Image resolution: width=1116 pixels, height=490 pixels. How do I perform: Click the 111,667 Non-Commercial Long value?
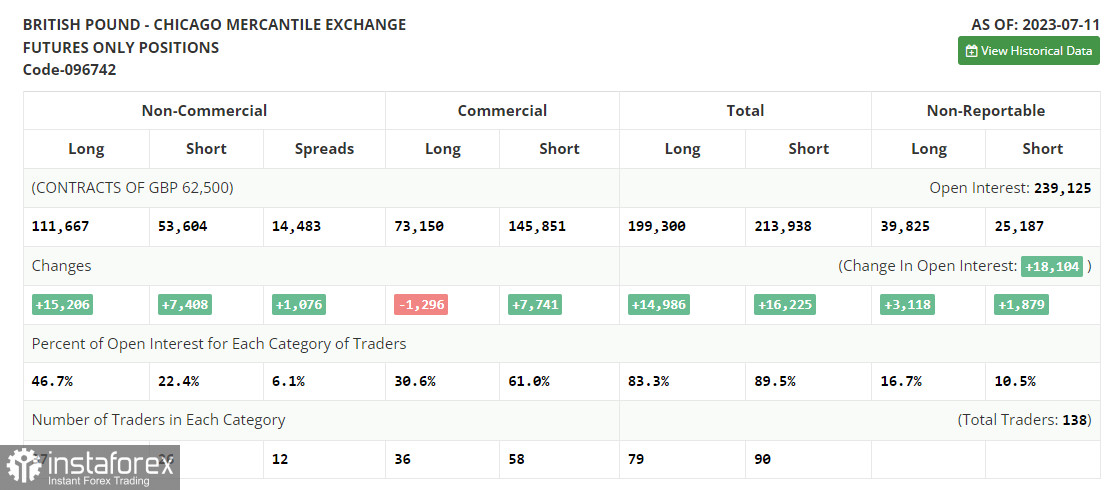coord(61,227)
